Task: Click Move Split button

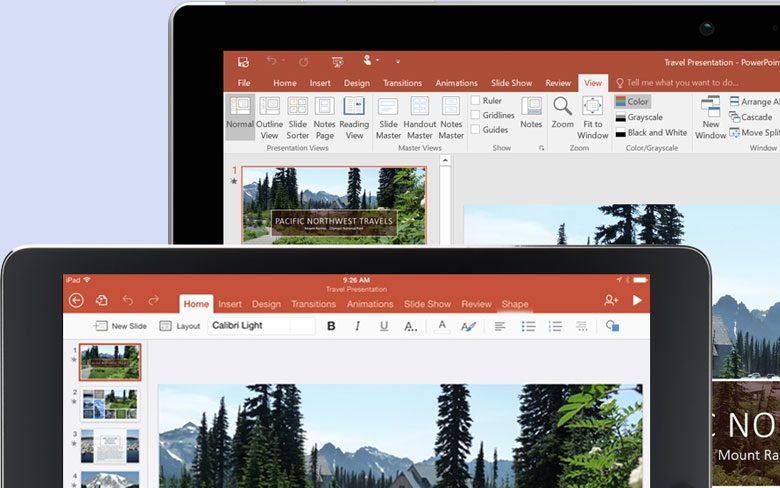Action: point(754,133)
